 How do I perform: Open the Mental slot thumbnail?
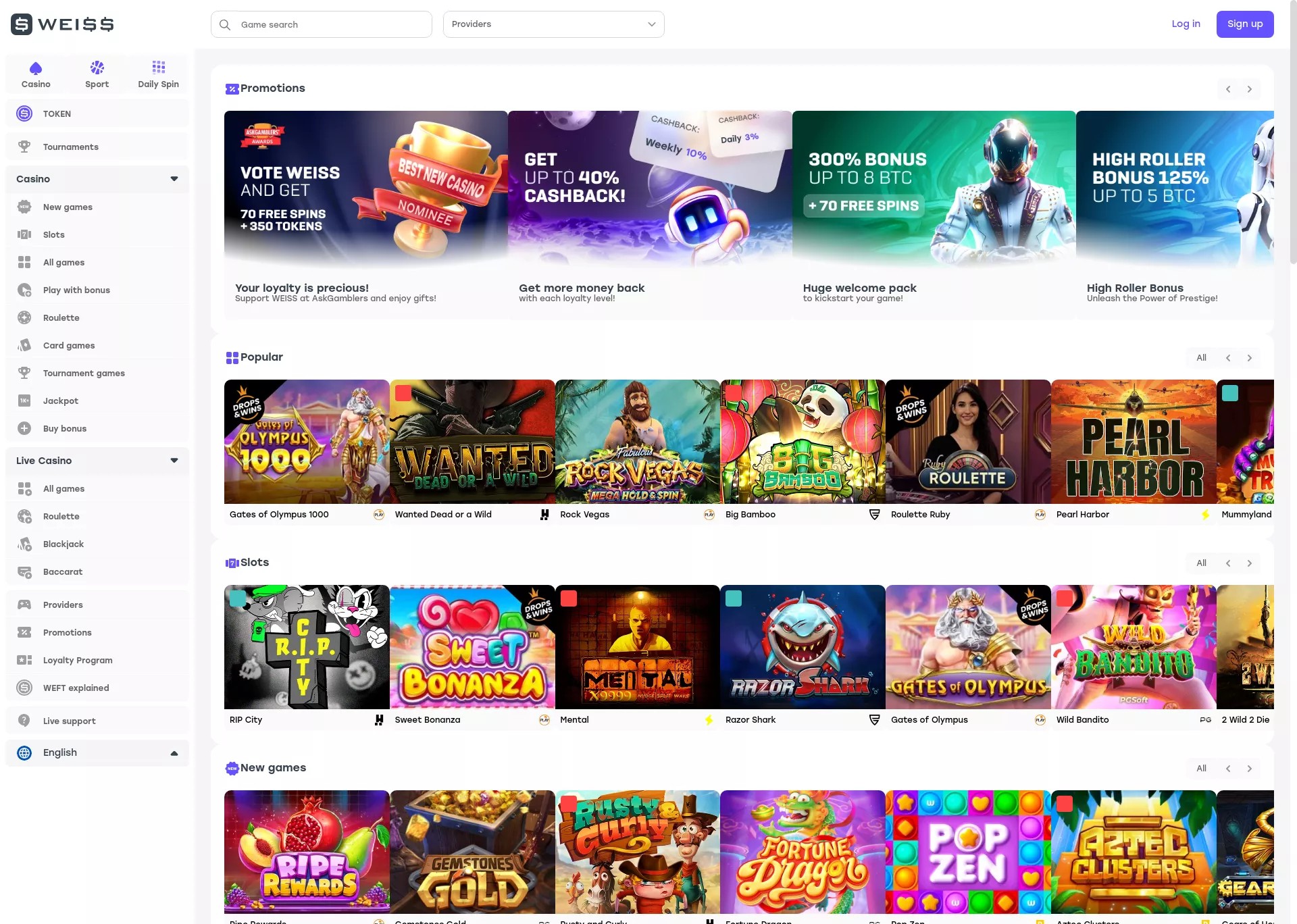(638, 647)
